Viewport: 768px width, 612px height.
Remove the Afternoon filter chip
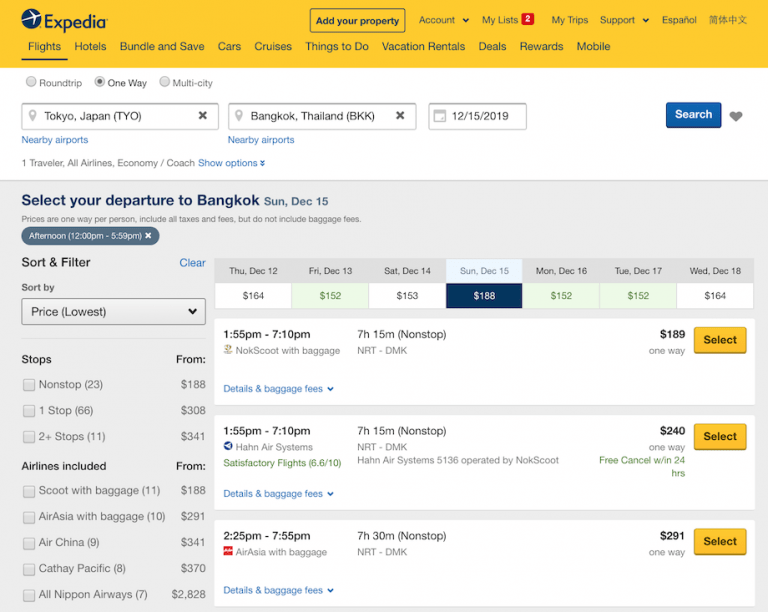148,235
